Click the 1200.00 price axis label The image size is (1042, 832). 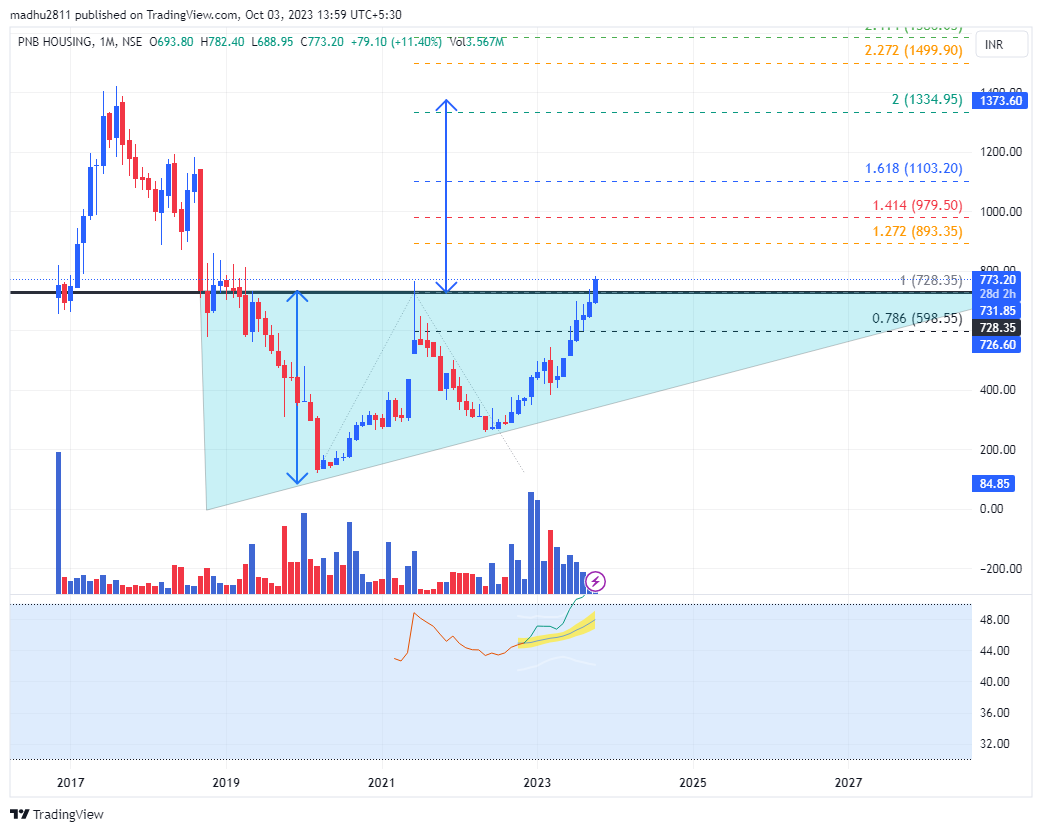[1001, 152]
